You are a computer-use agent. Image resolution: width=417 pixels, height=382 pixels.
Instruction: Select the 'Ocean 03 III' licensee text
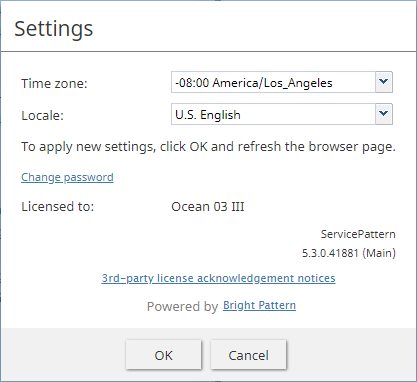click(x=208, y=207)
